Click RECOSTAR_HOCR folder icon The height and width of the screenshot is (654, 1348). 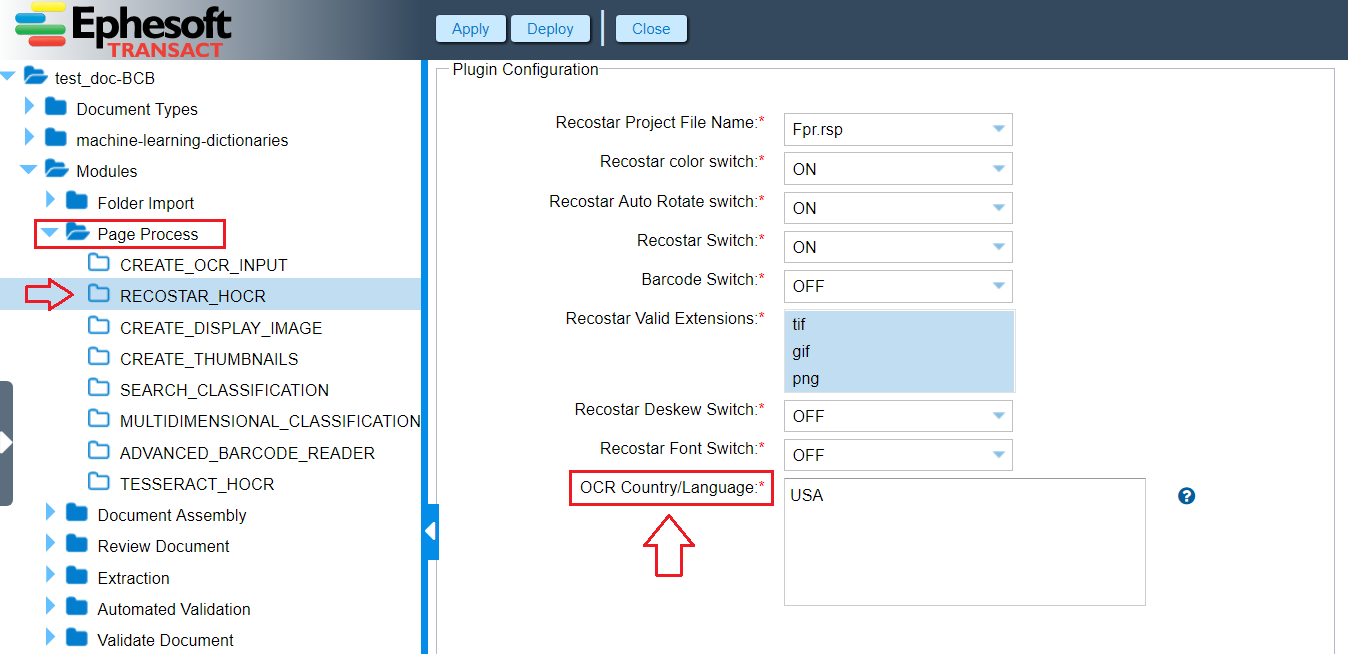tap(98, 295)
